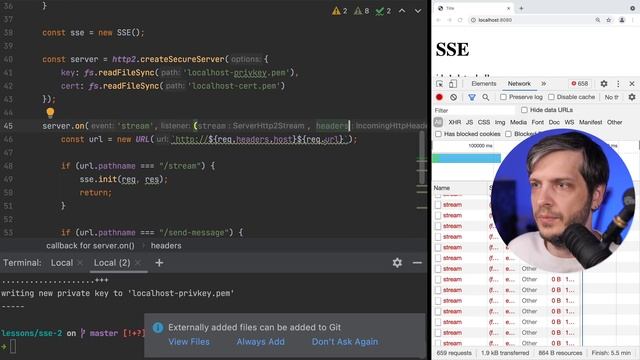Screen dimensions: 640x360
Task: Click the typo check indicator showing 2
Action: coord(383,11)
